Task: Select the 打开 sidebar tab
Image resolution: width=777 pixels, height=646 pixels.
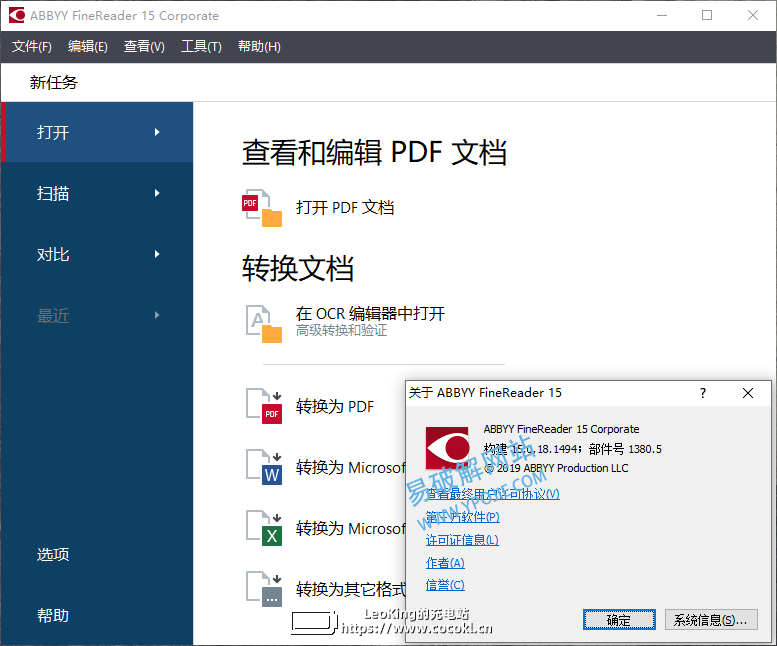Action: pyautogui.click(x=97, y=132)
